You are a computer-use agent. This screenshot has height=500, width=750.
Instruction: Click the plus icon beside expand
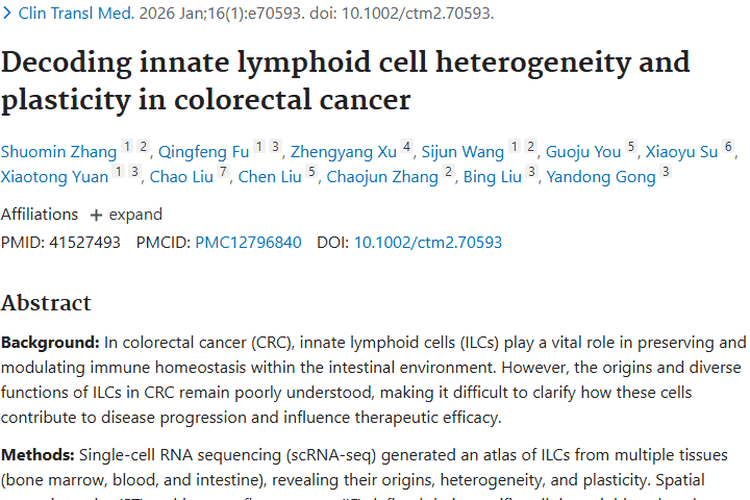pos(96,214)
